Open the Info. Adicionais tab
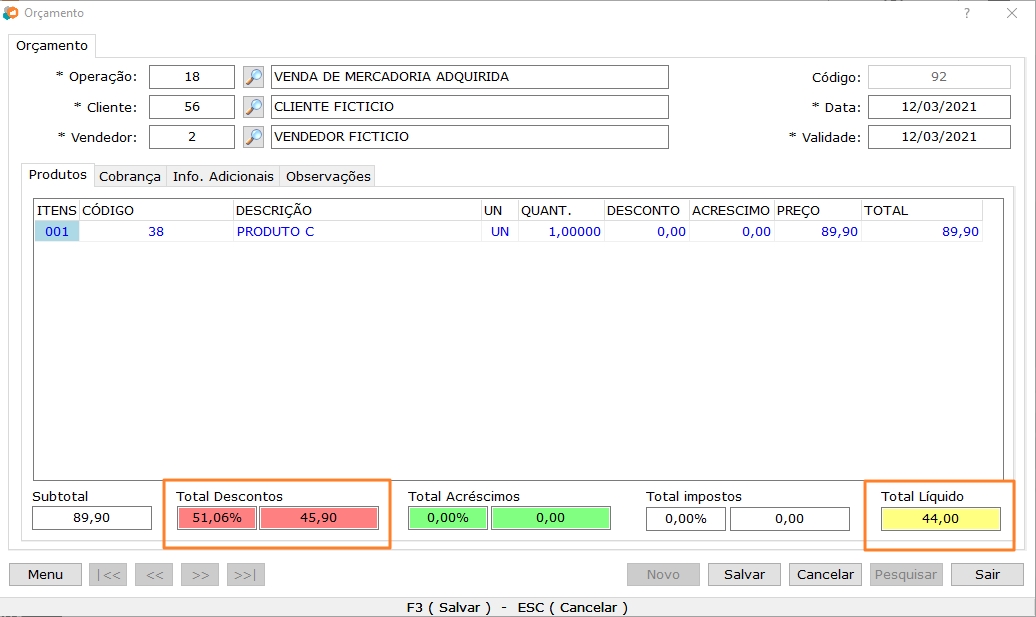The image size is (1036, 617). tap(223, 176)
